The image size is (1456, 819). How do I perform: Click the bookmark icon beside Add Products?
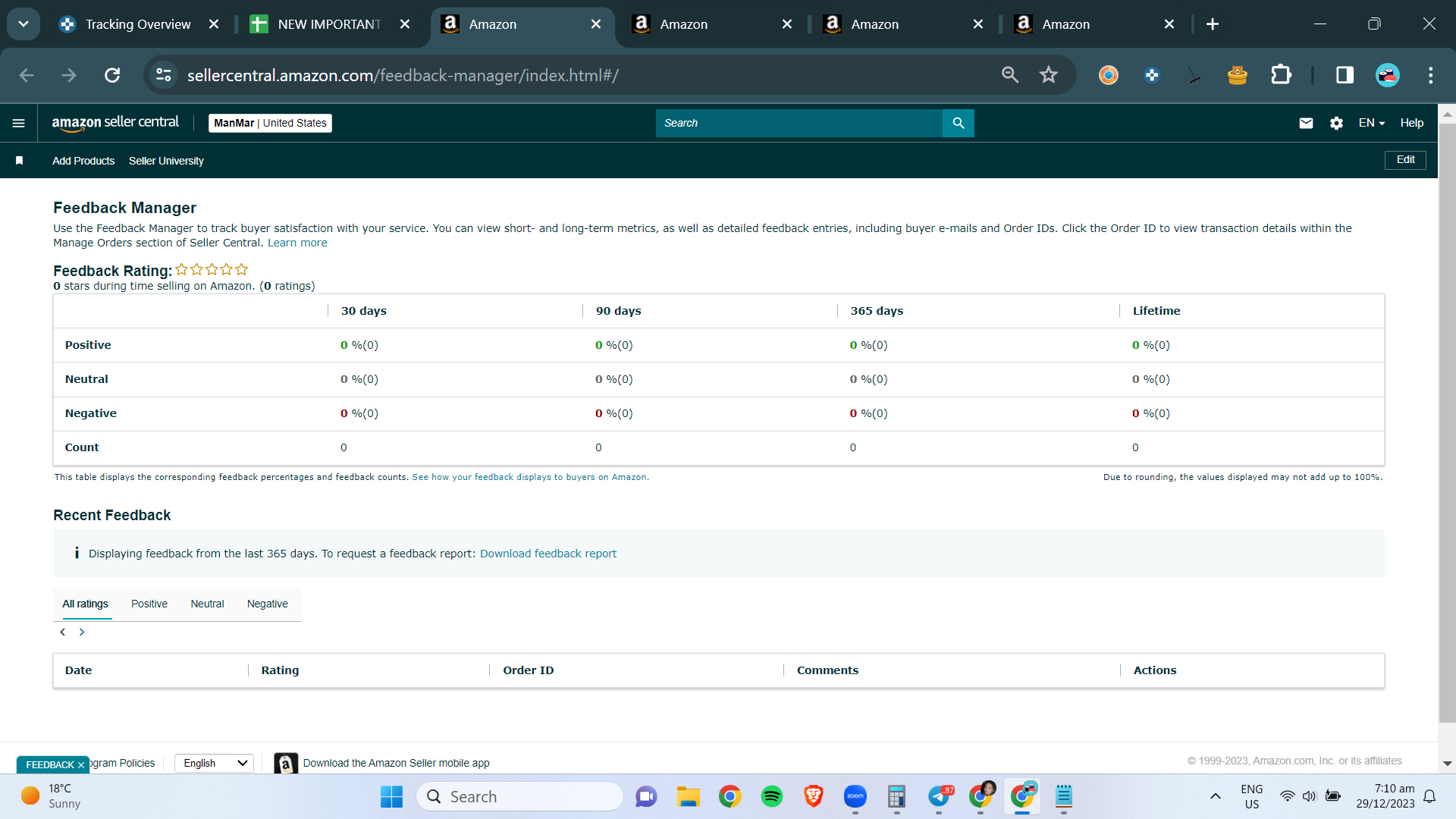[20, 161]
